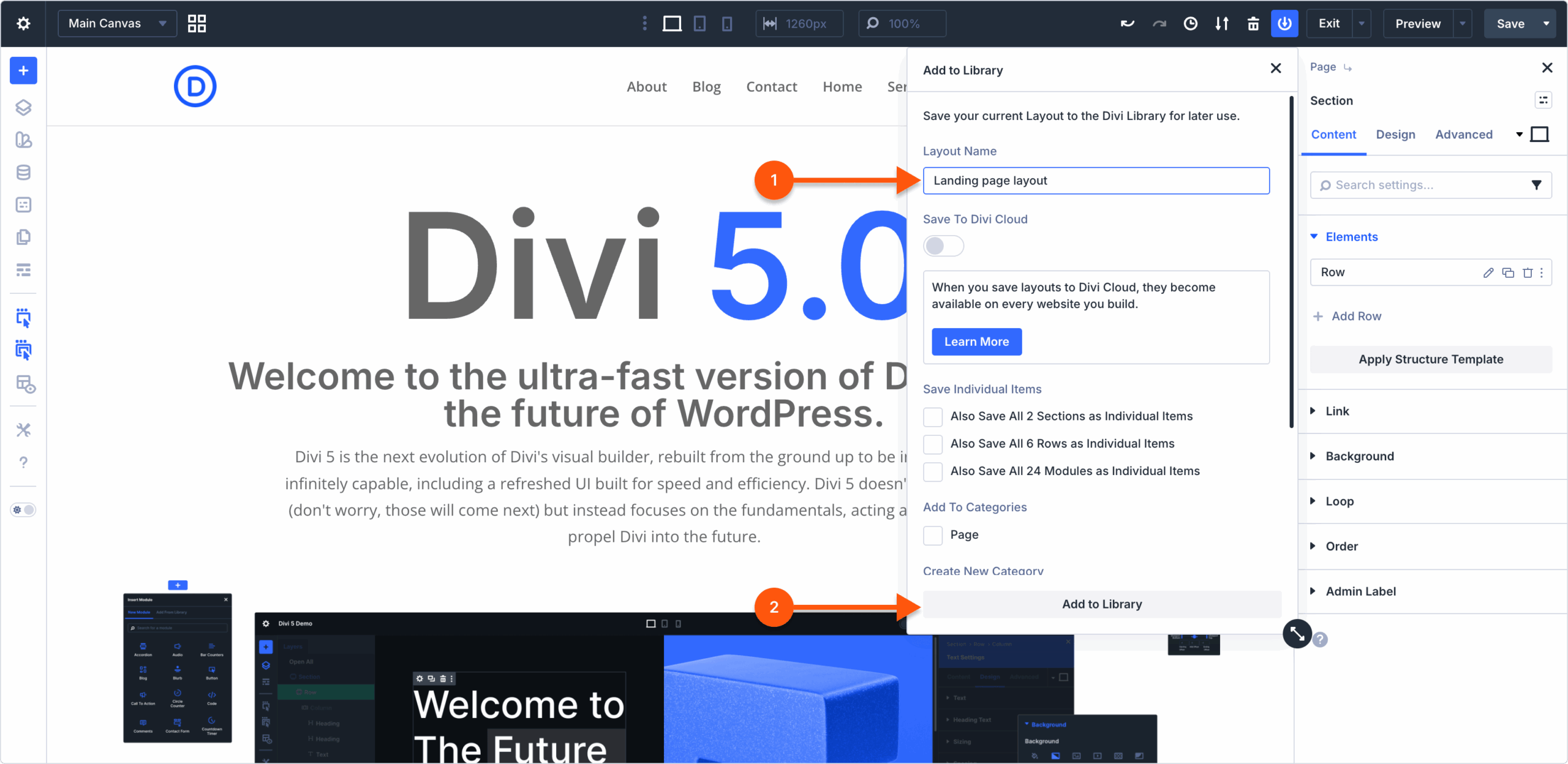The width and height of the screenshot is (1568, 764).
Task: Click the Learn More button
Action: tap(976, 342)
